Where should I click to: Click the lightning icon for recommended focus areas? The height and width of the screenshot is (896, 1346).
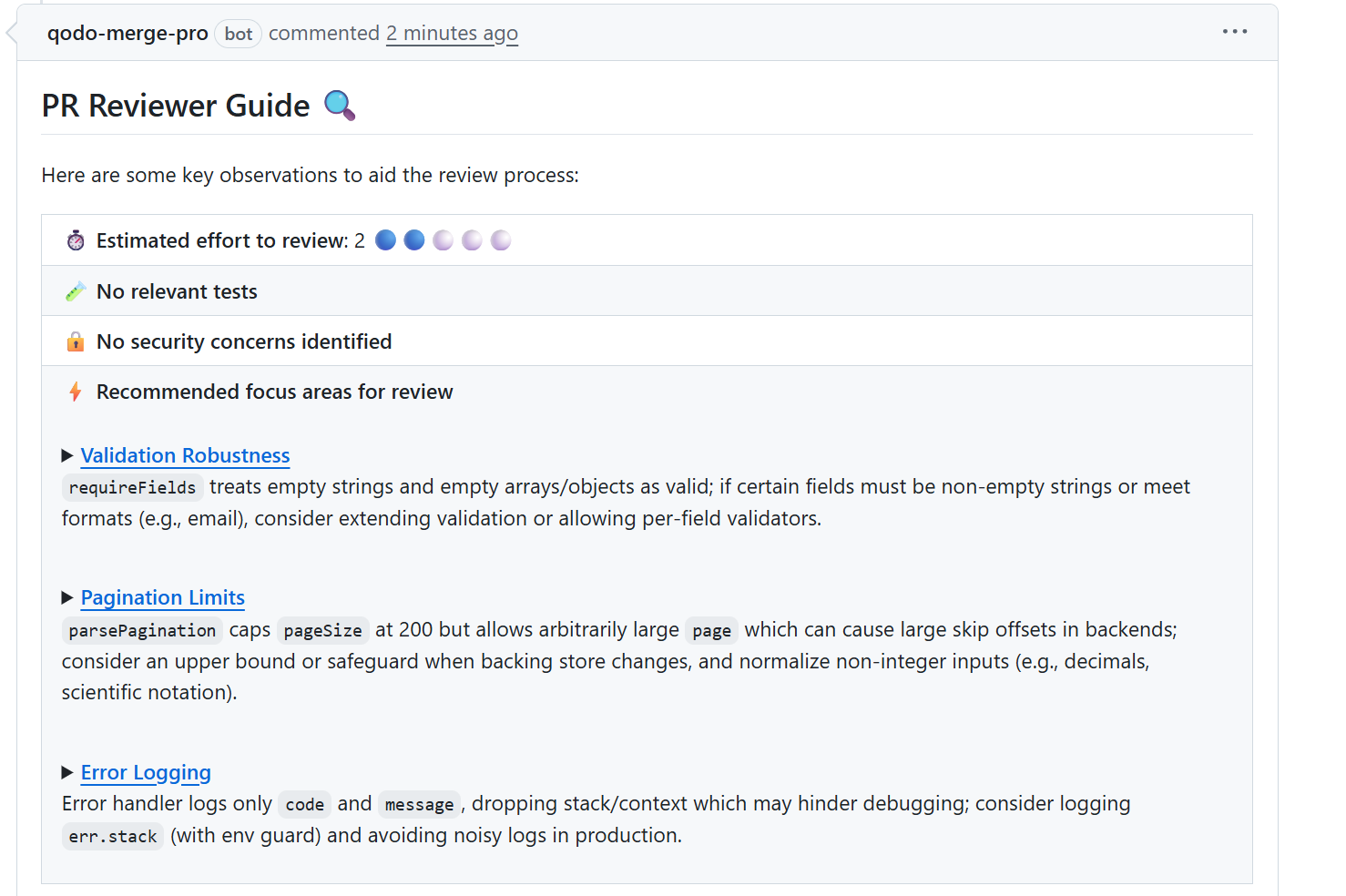pos(75,392)
